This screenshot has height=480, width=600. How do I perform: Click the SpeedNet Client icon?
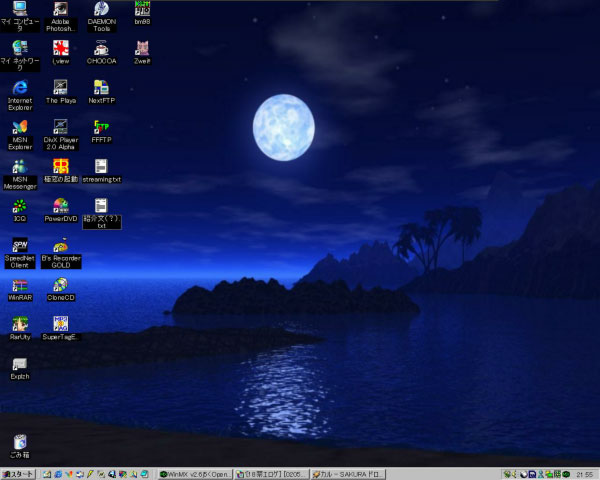[x=20, y=246]
